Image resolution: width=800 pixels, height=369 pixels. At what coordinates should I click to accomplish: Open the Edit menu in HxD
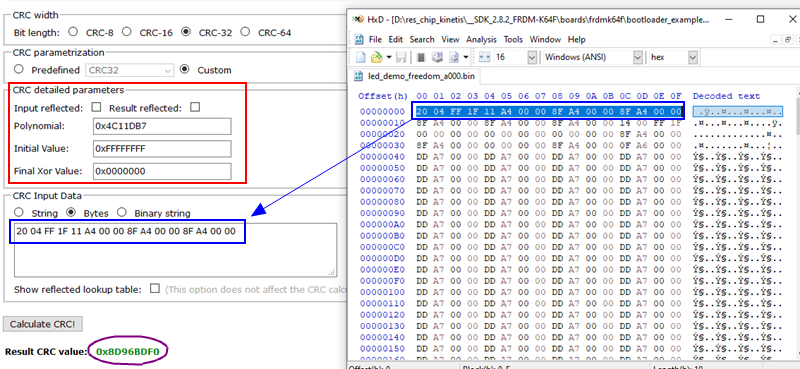click(x=395, y=39)
